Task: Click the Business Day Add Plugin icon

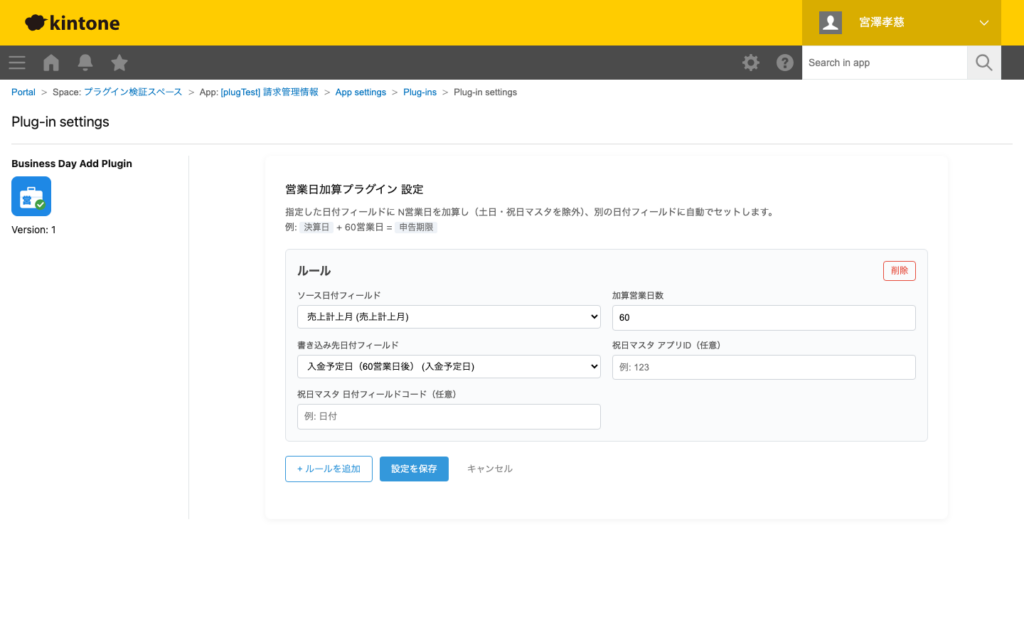Action: pyautogui.click(x=29, y=197)
